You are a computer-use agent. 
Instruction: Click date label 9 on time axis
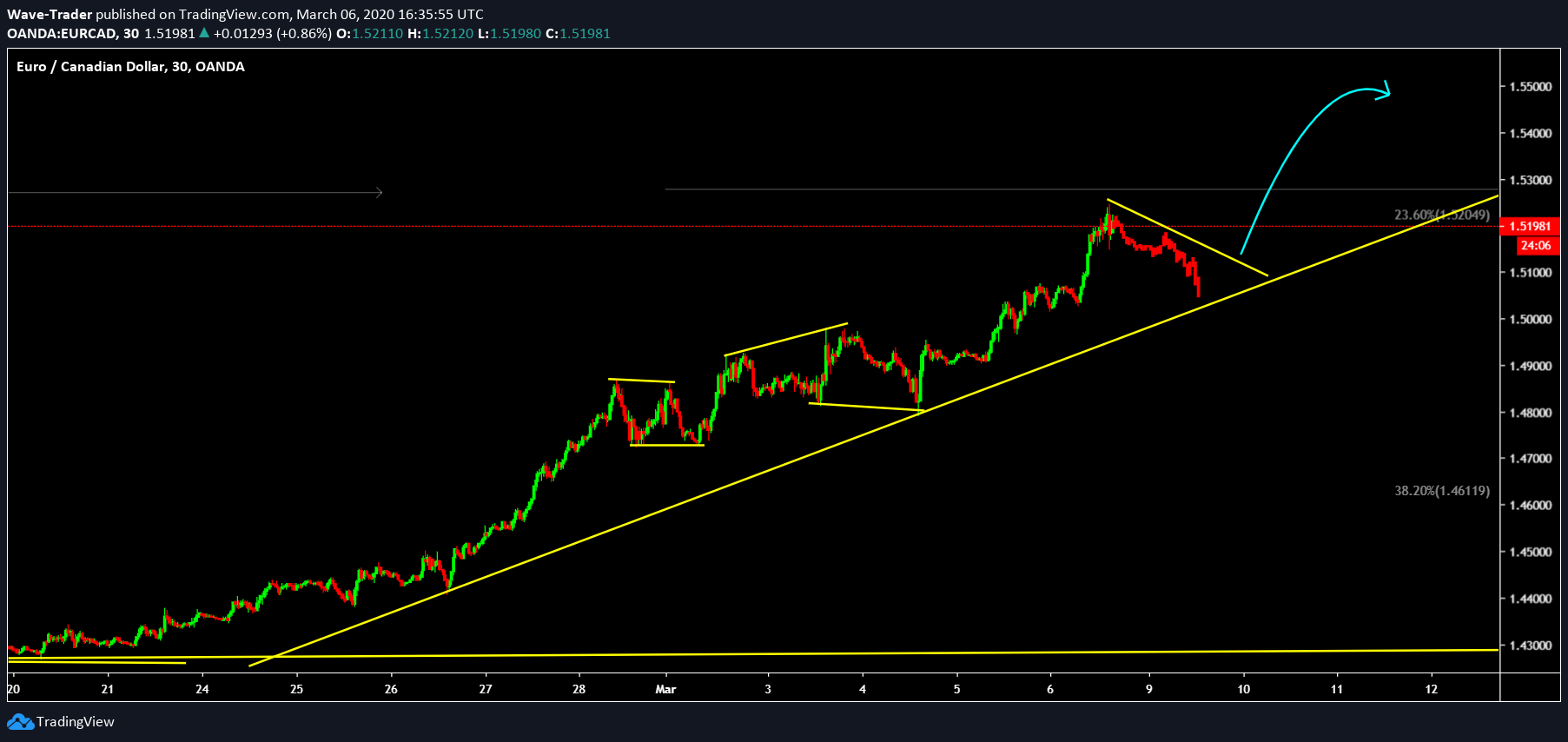pyautogui.click(x=1149, y=689)
